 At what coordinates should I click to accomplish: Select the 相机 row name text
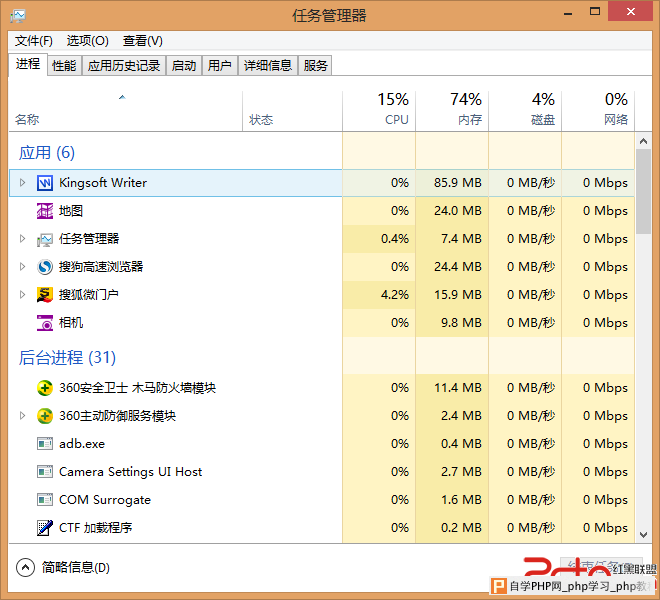[x=71, y=323]
